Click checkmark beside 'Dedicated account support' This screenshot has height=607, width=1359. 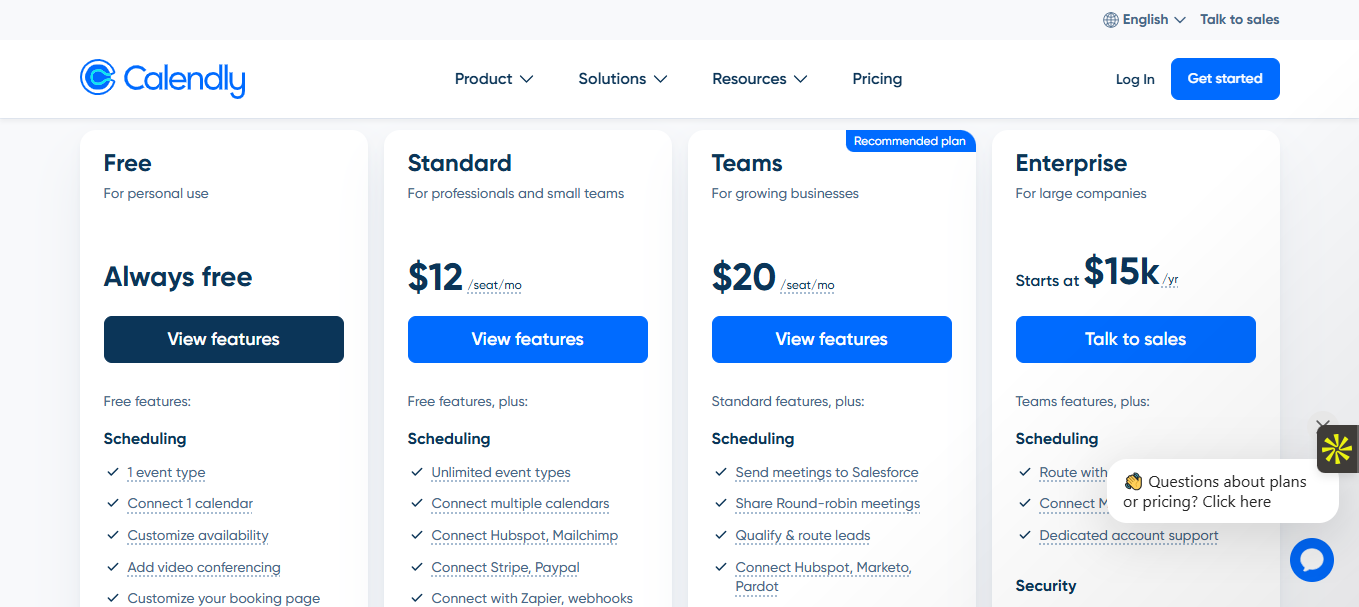1025,535
